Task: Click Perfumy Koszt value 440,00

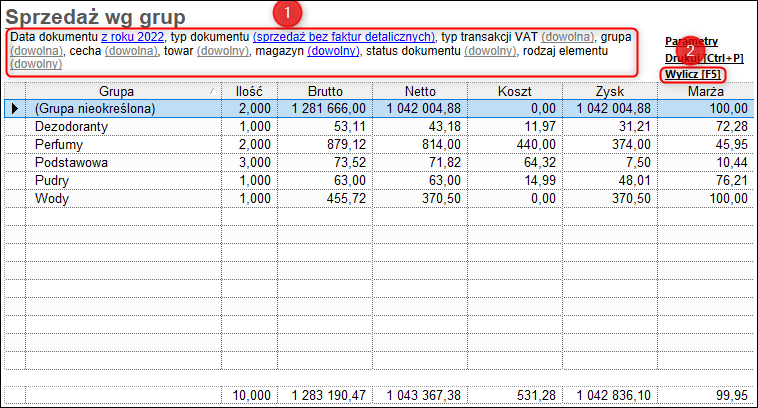Action: click(537, 145)
